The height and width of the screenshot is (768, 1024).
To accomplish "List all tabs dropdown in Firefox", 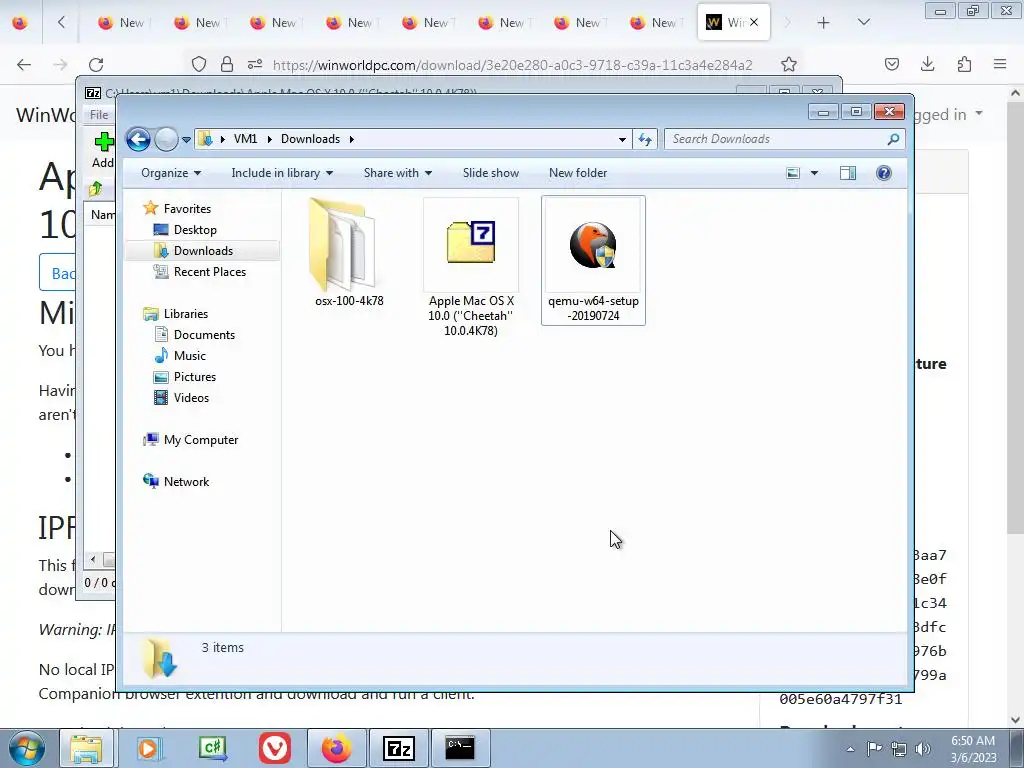I will click(x=863, y=22).
